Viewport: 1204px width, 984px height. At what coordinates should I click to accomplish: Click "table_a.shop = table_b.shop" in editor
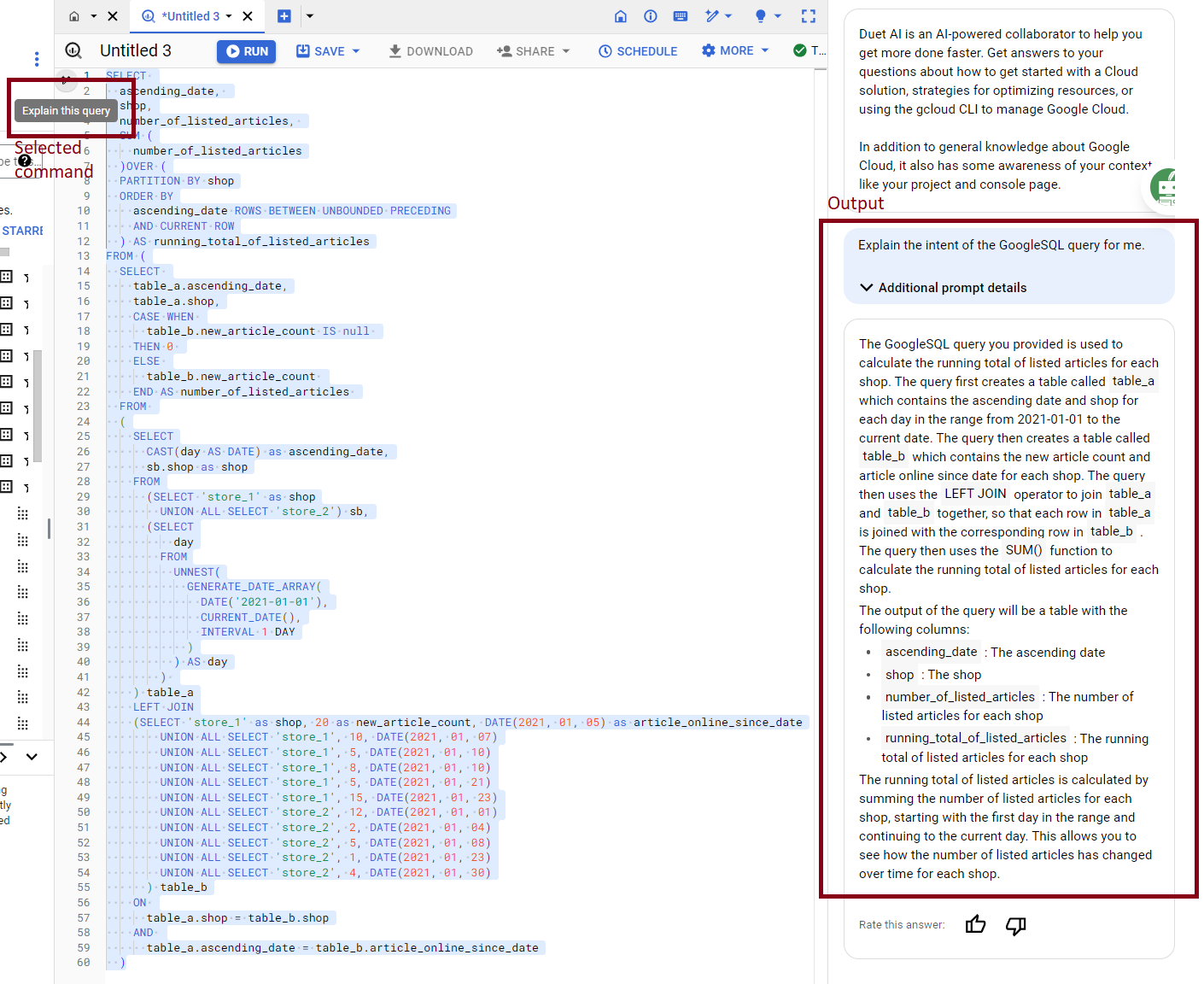237,918
